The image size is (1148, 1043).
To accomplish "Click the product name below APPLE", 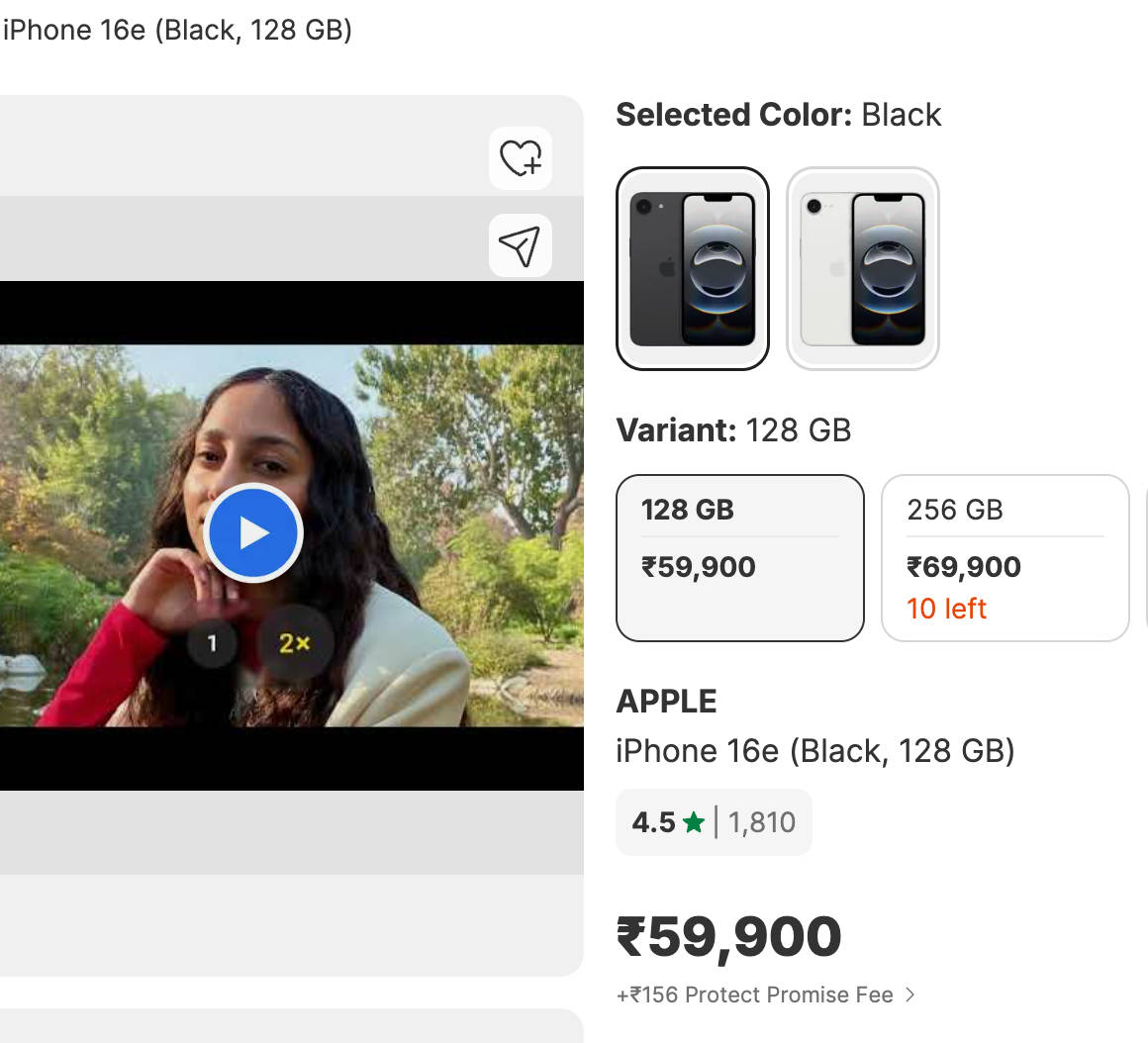I will coord(815,751).
